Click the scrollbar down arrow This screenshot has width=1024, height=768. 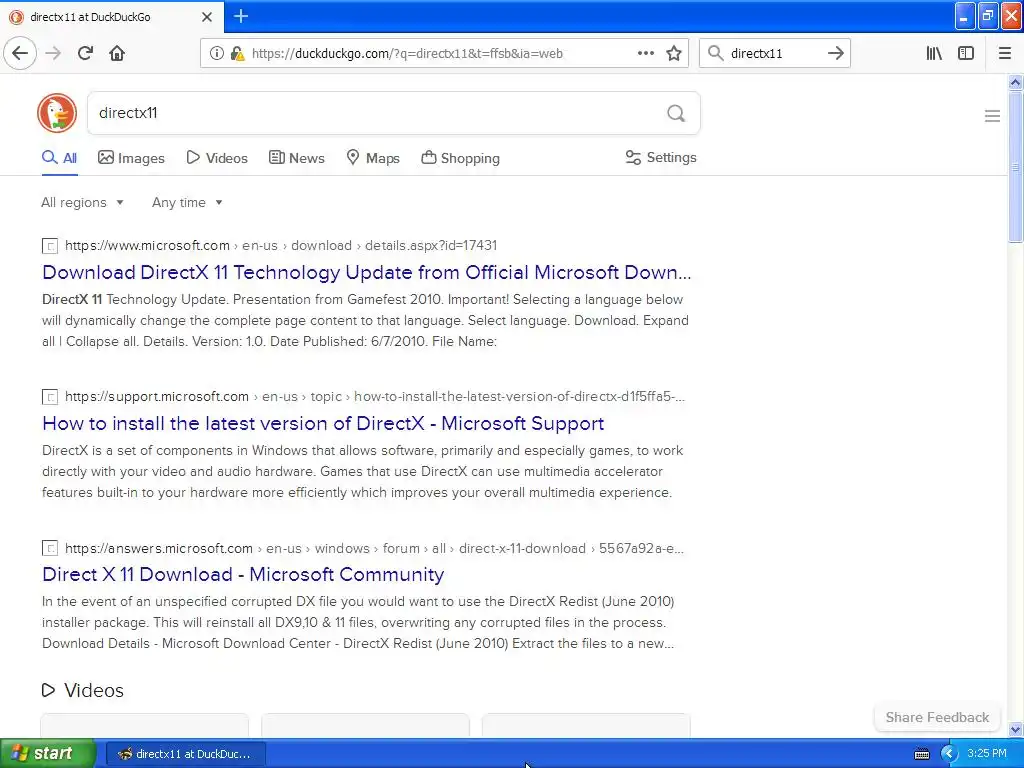(x=1015, y=729)
